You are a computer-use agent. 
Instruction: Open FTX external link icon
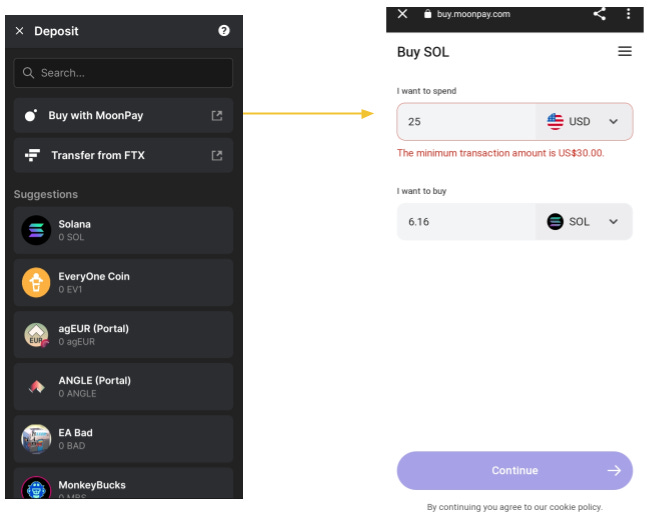tap(217, 155)
